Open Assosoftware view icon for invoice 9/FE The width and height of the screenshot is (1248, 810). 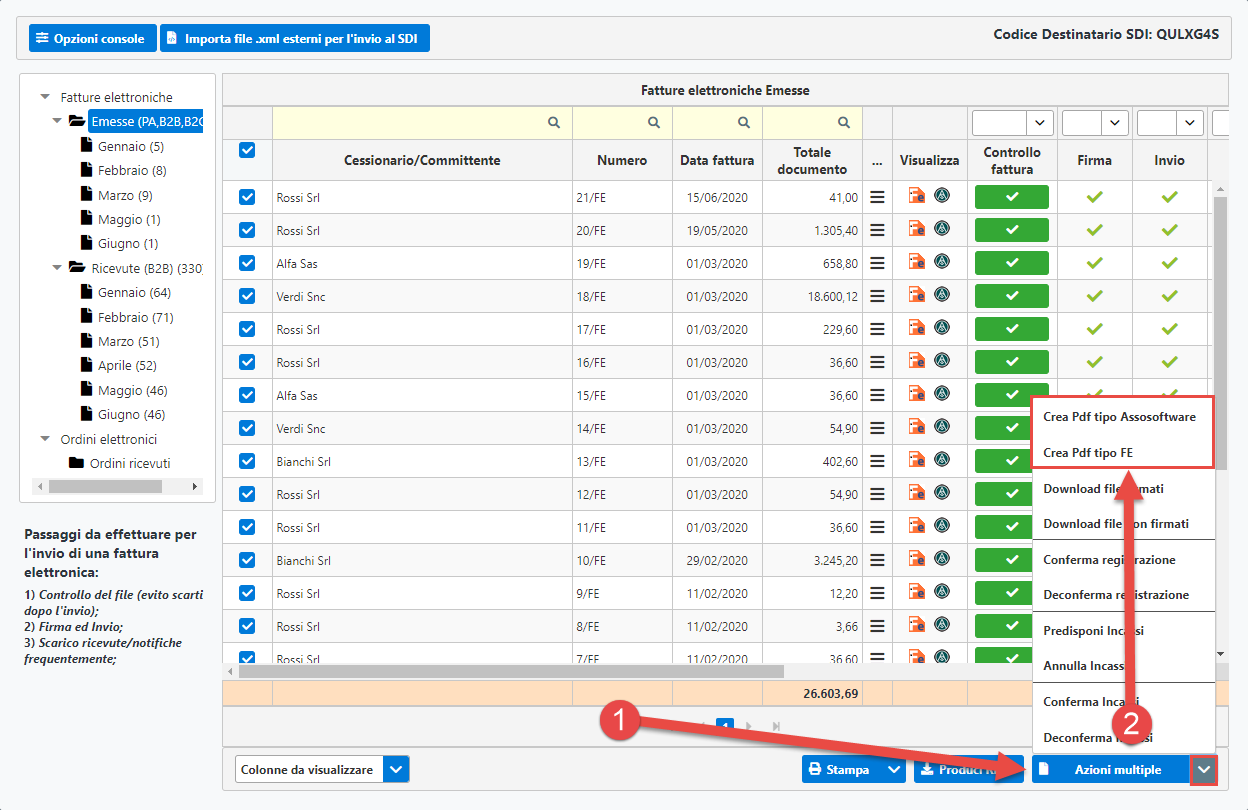(x=942, y=592)
